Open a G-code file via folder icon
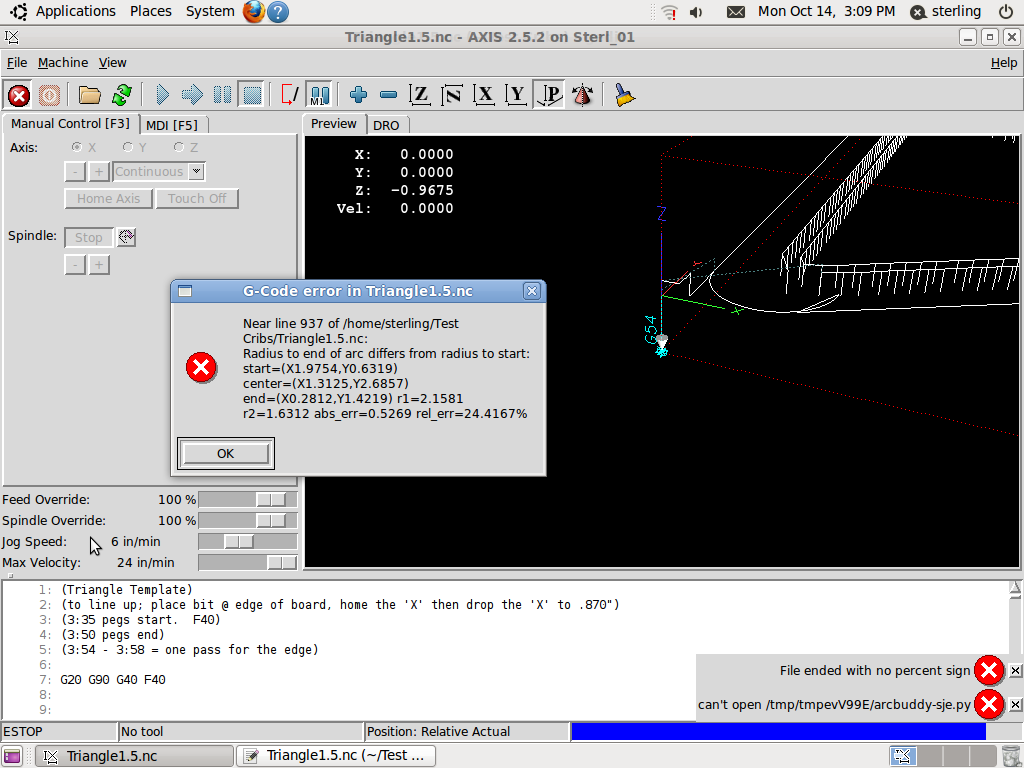 (x=89, y=95)
